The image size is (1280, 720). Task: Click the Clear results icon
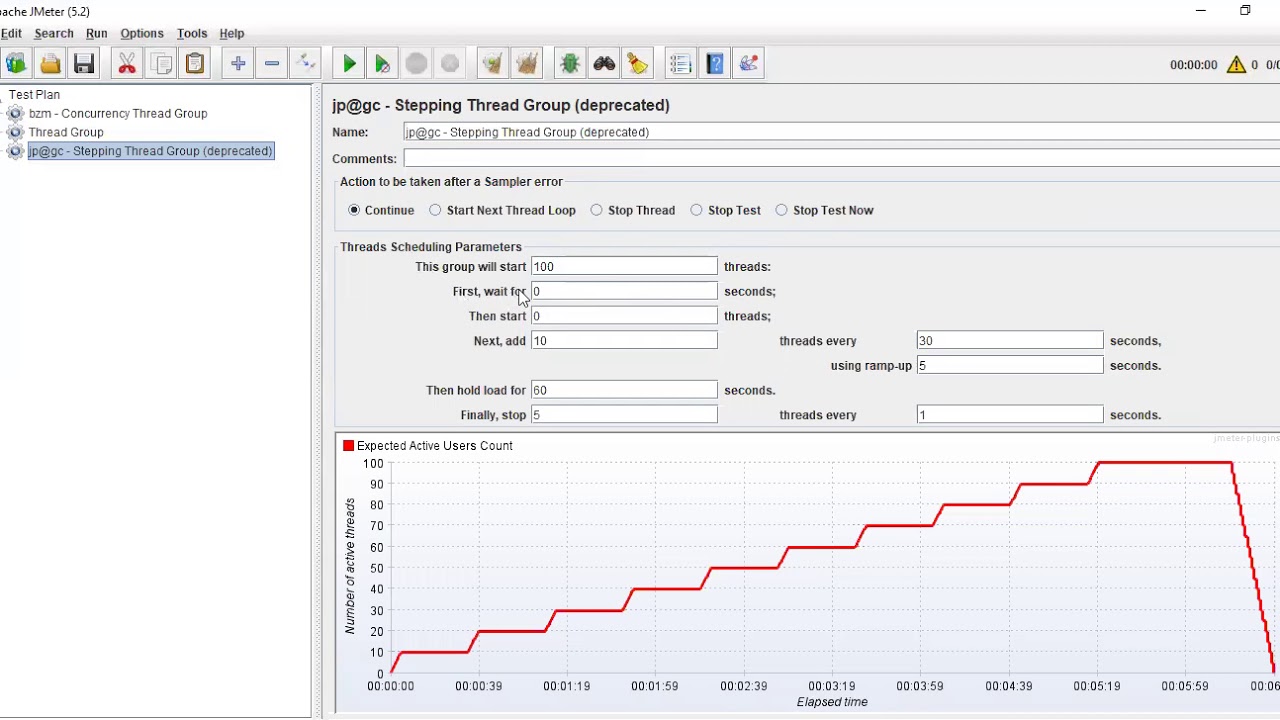click(492, 64)
